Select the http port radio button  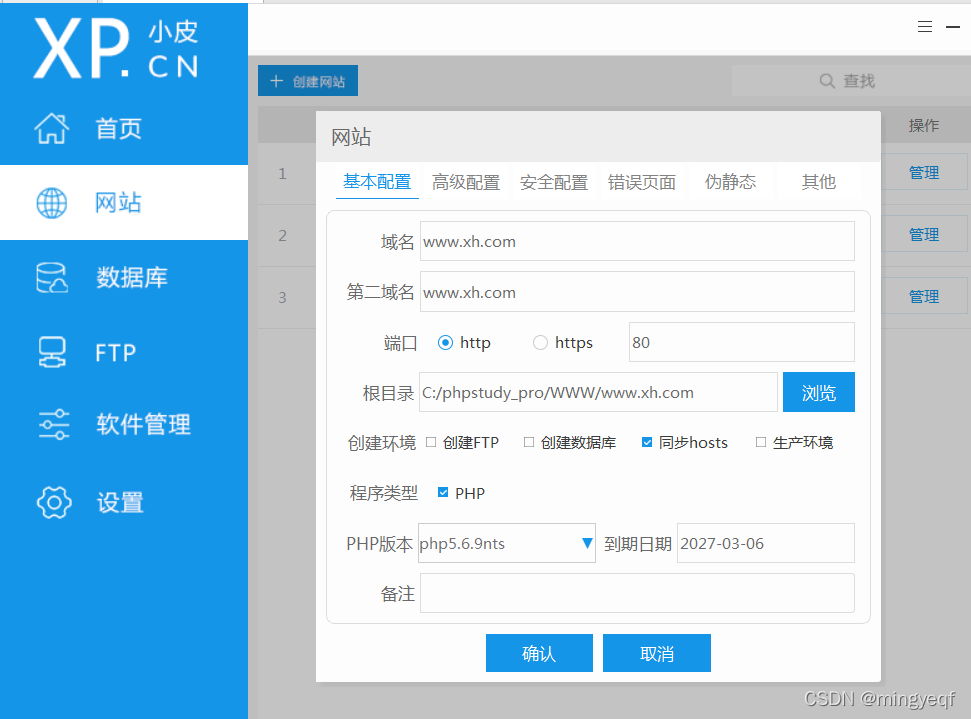445,342
